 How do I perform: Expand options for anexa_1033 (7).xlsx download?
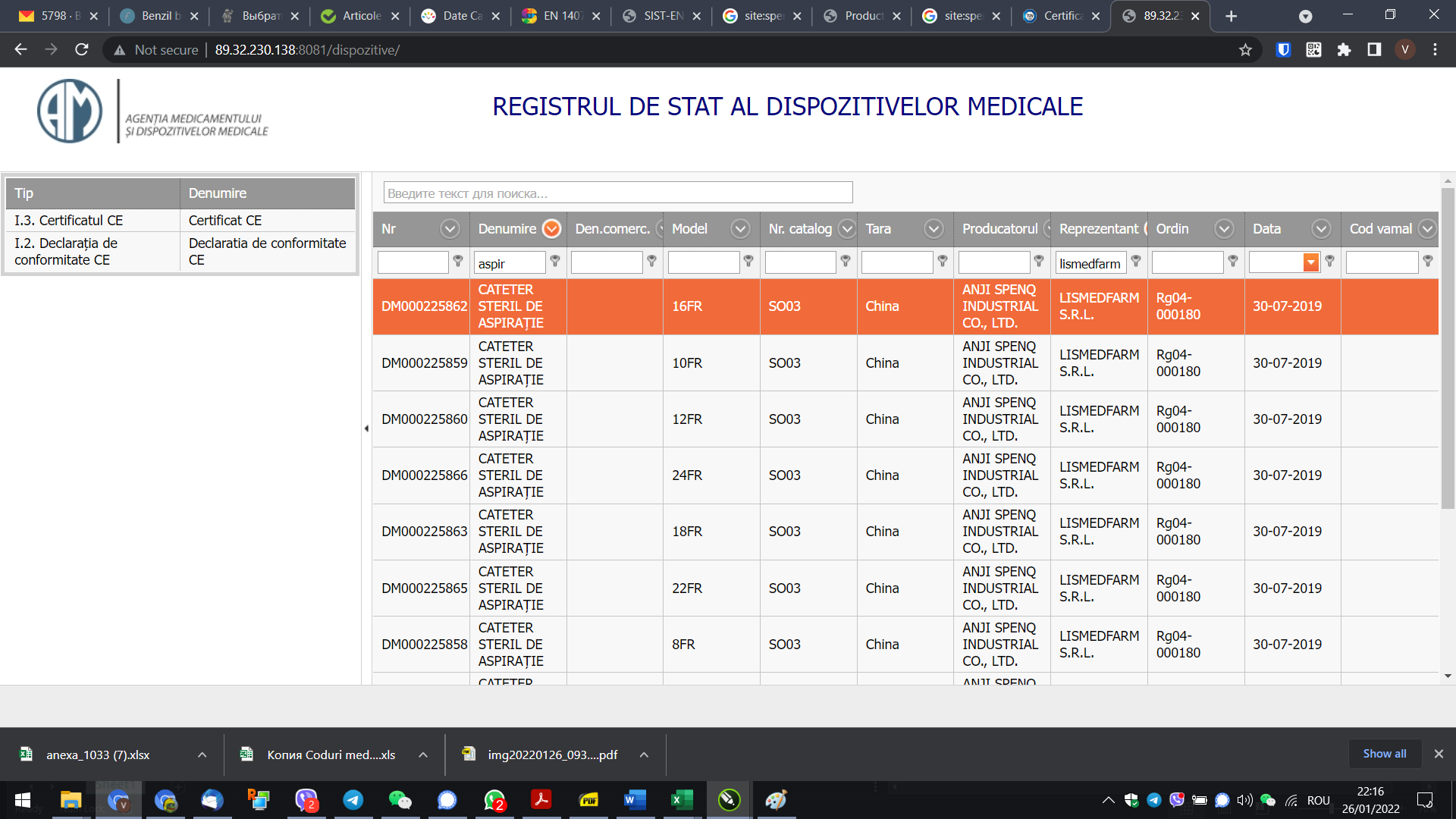(202, 755)
